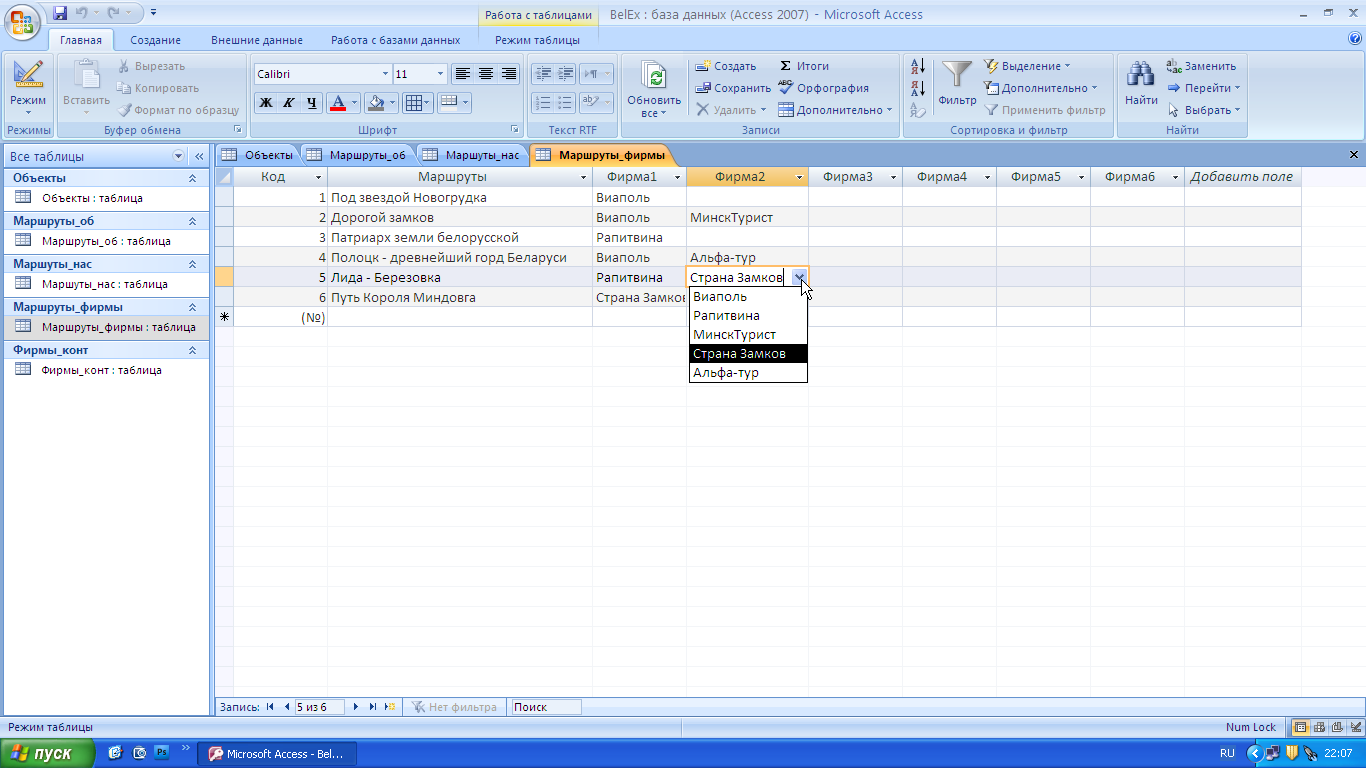Align text center
The image size is (1366, 768).
pos(486,74)
